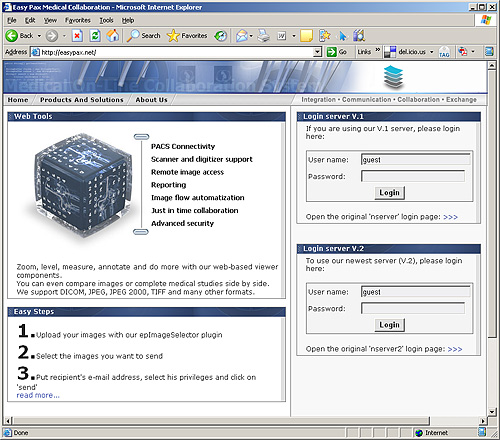Click the V.2 User name field

click(416, 292)
